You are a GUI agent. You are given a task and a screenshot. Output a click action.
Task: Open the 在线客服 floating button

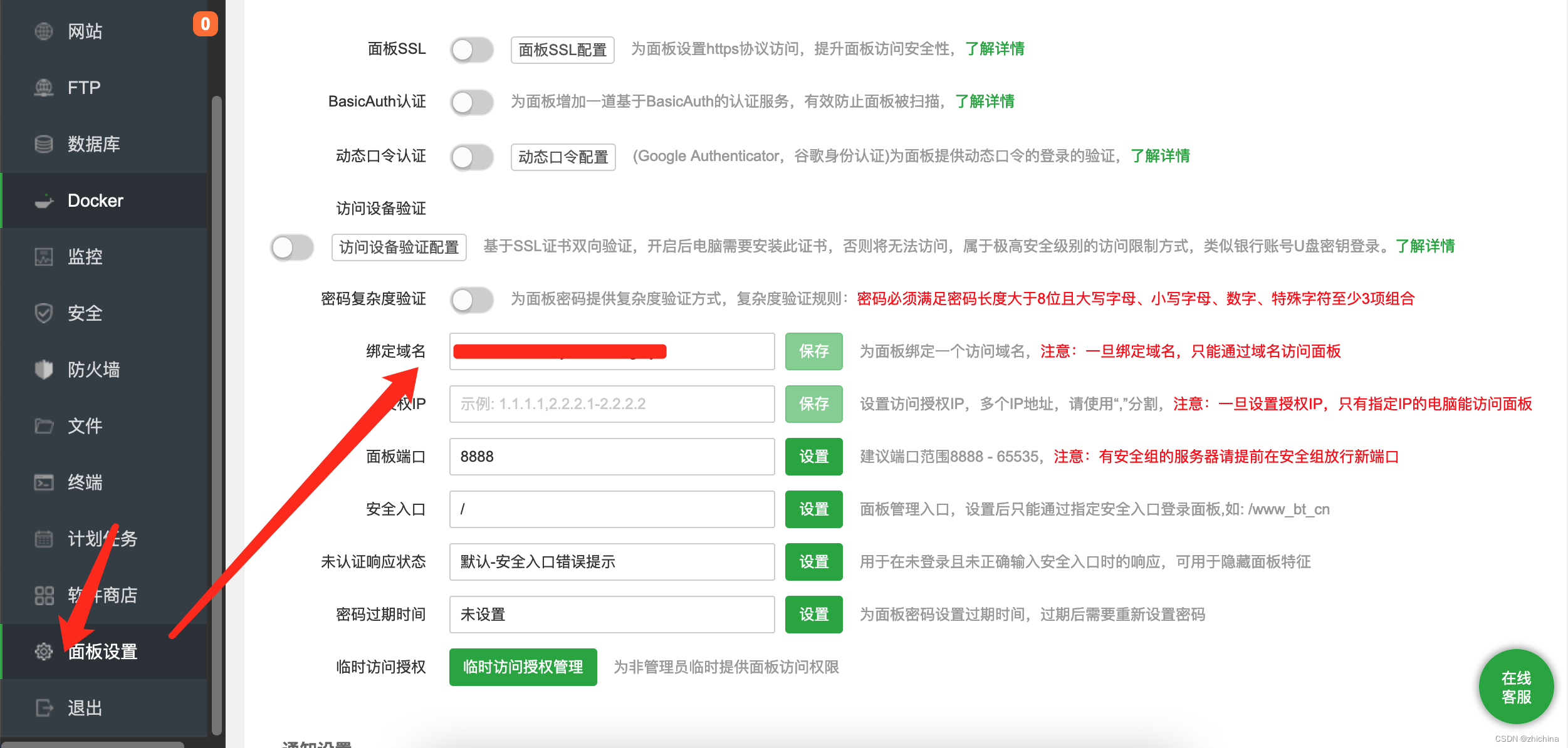[x=1516, y=687]
